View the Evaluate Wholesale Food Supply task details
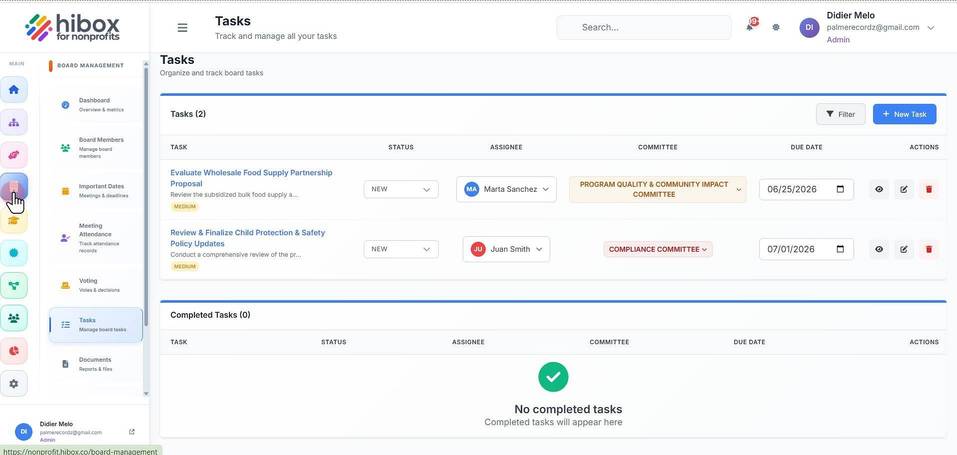The height and width of the screenshot is (455, 957). pyautogui.click(x=879, y=189)
